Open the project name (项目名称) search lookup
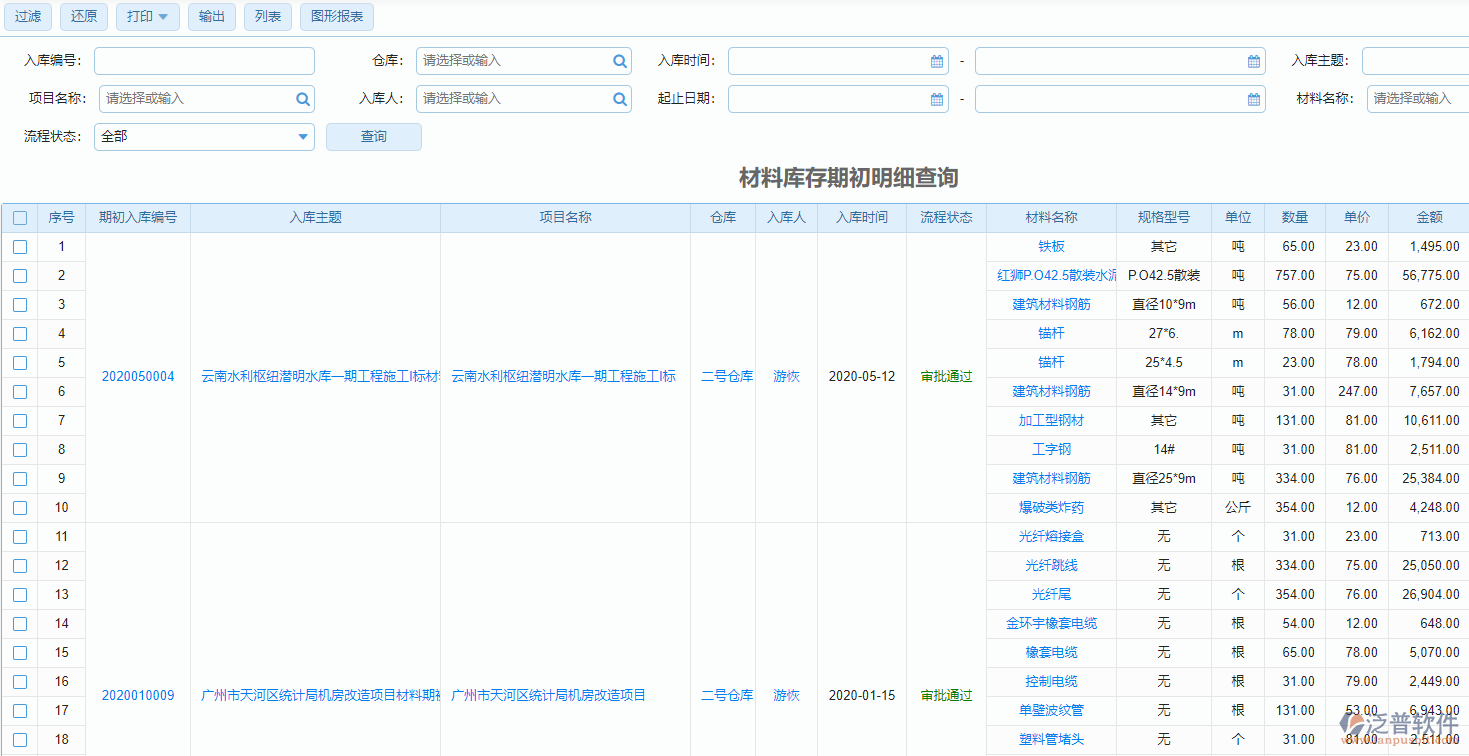 [302, 98]
